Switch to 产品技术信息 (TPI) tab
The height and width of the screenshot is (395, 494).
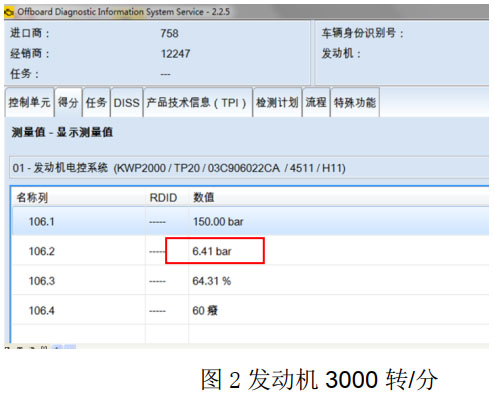(197, 102)
